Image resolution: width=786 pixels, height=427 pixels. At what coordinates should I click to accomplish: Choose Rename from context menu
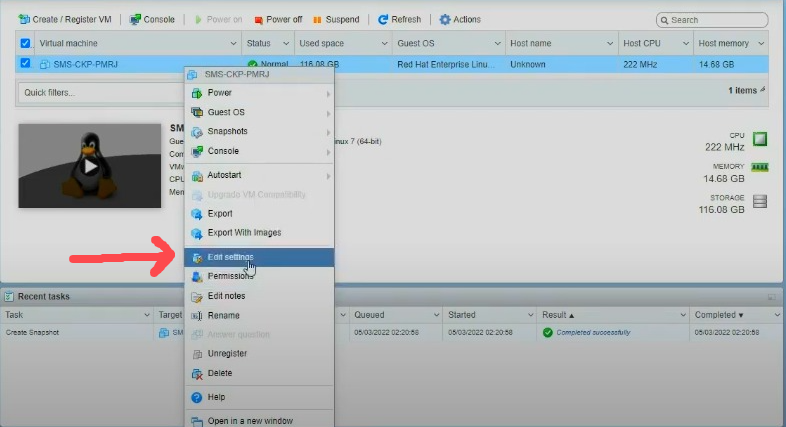coord(259,315)
